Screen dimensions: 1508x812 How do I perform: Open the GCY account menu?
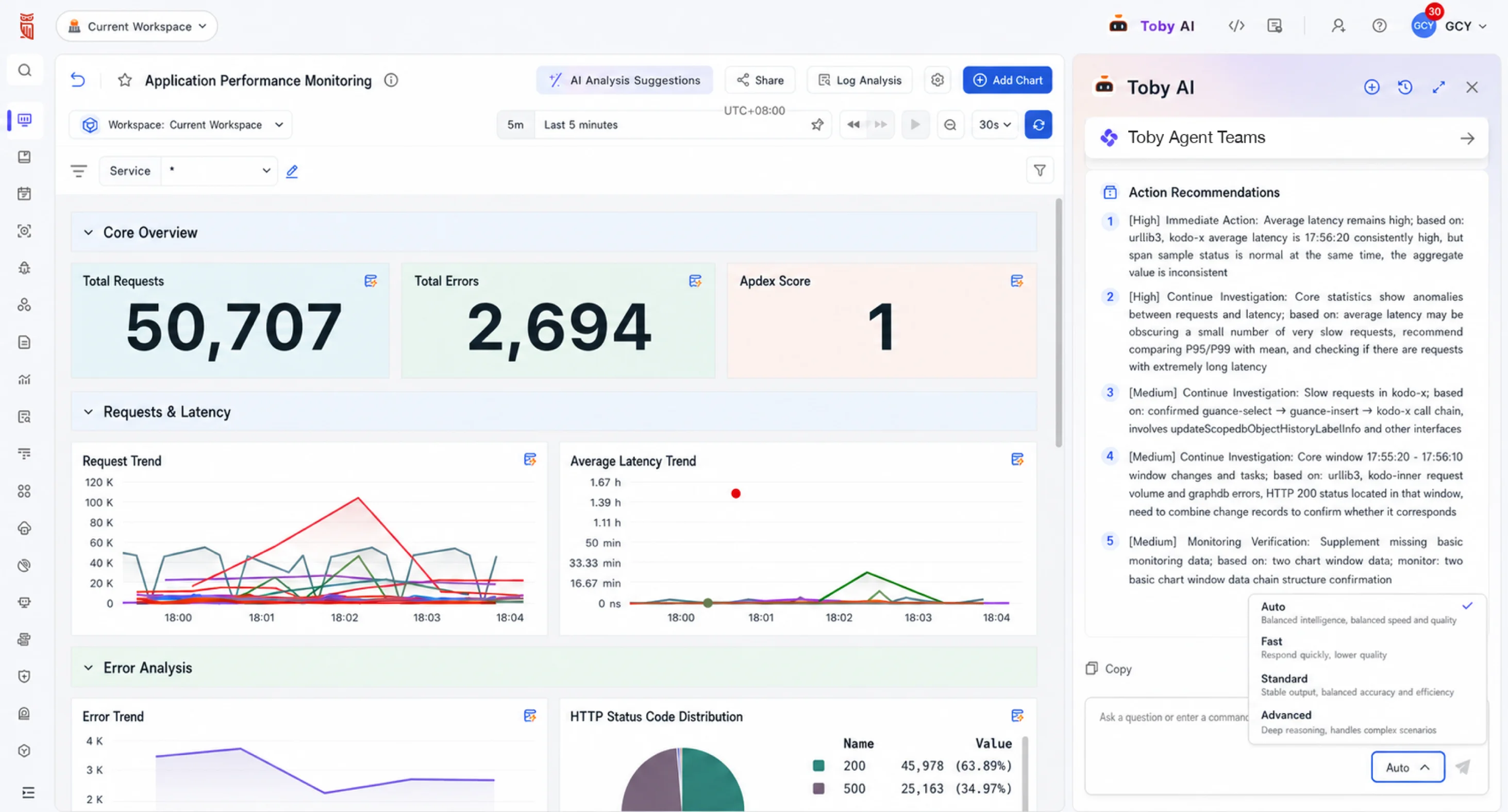[1449, 26]
